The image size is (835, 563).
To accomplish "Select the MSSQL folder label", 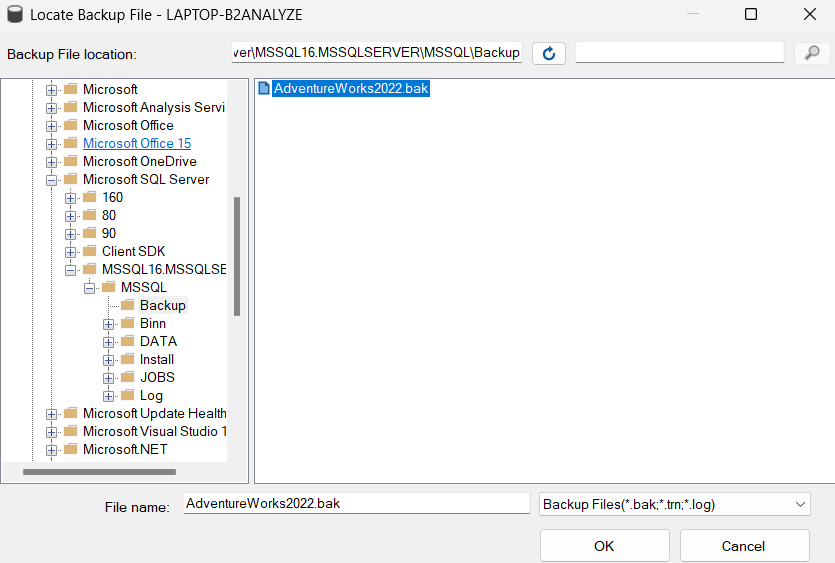I will 144,287.
